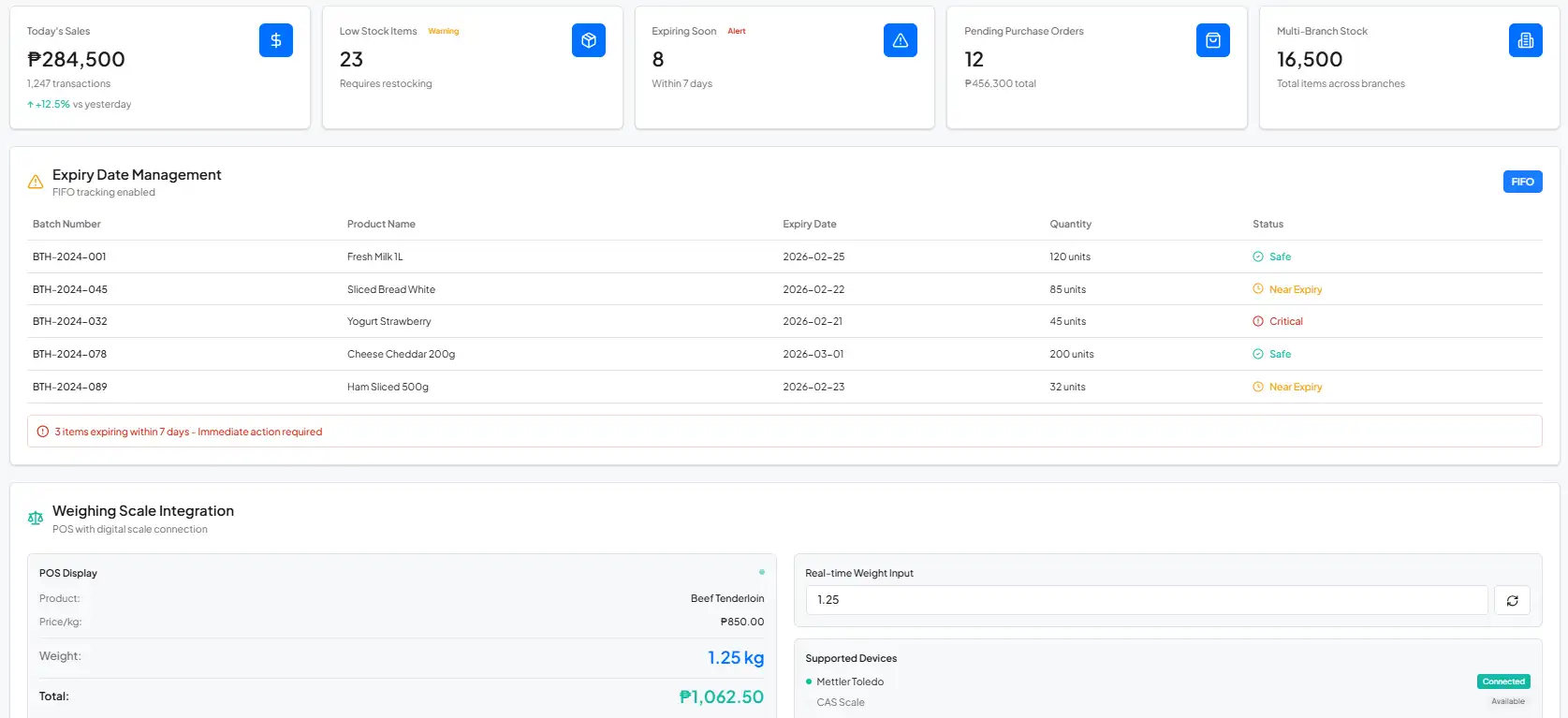Click the box icon on Low Stock Items card
This screenshot has height=718, width=1568.
pyautogui.click(x=588, y=40)
